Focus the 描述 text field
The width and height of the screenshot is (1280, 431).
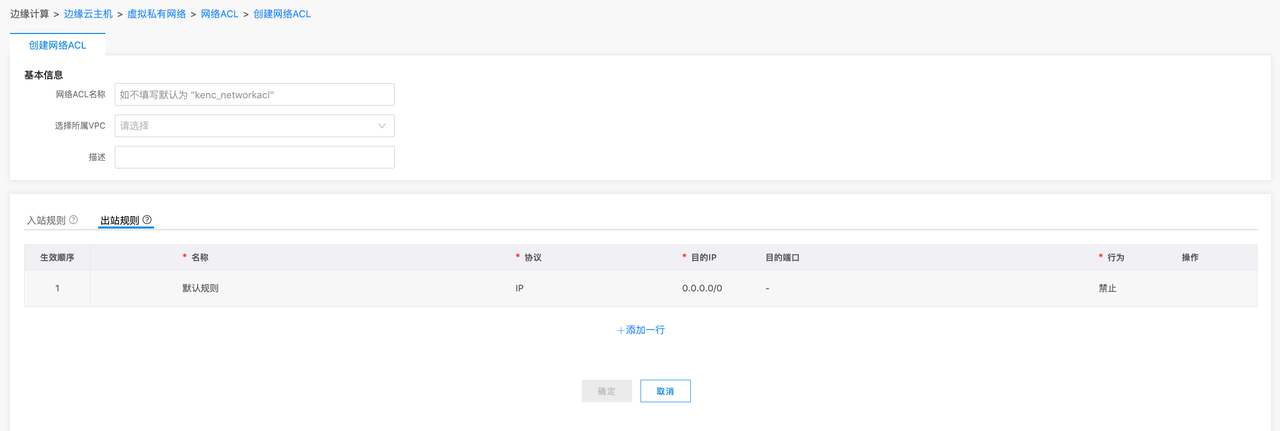(x=254, y=157)
